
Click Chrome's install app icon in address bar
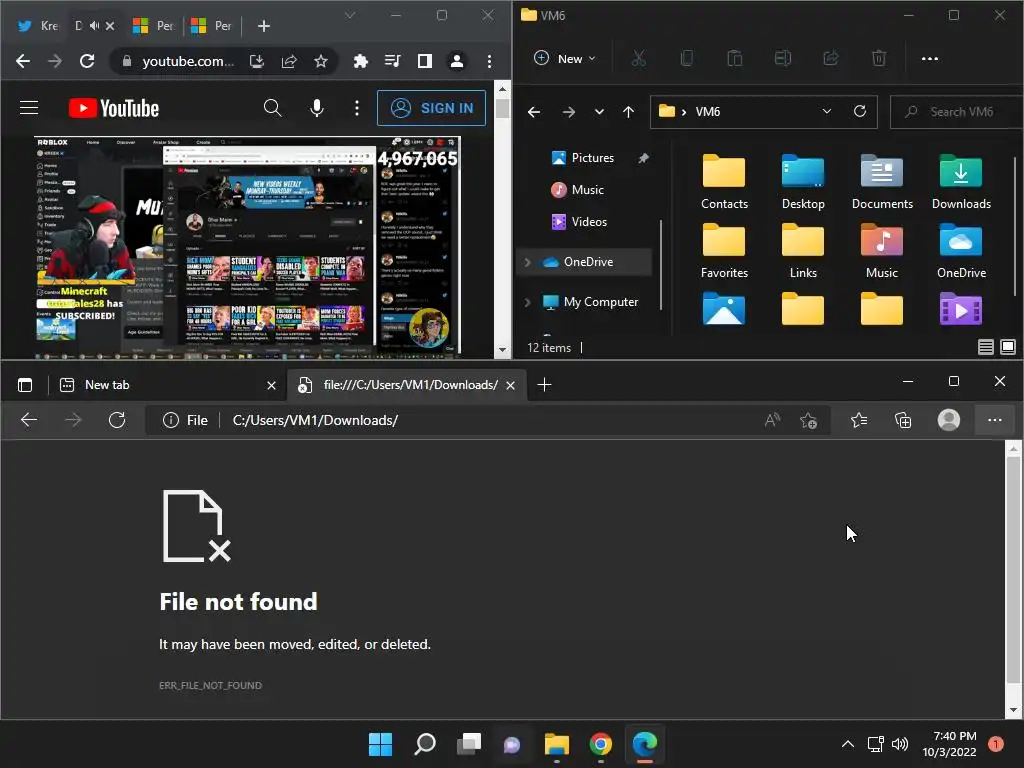257,61
